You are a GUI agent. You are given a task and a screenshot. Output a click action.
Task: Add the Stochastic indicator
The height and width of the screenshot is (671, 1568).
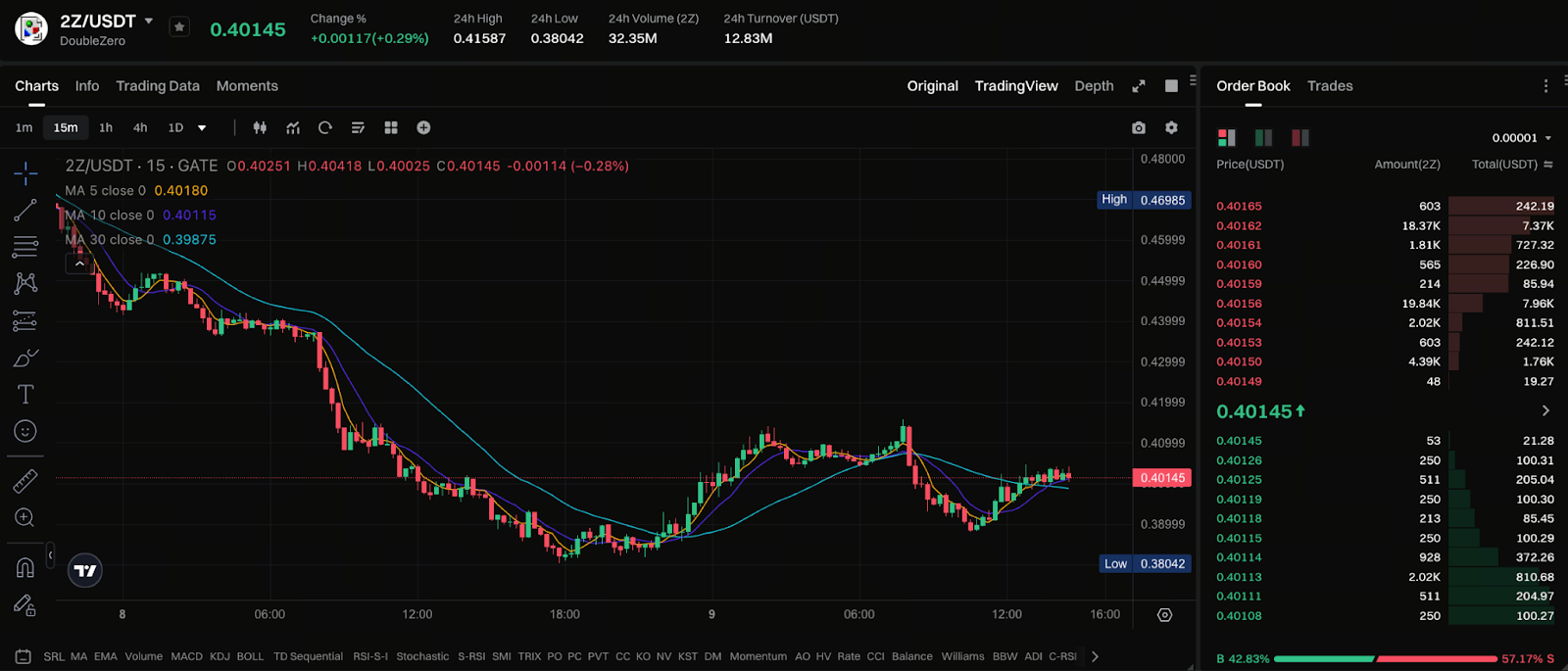click(422, 656)
